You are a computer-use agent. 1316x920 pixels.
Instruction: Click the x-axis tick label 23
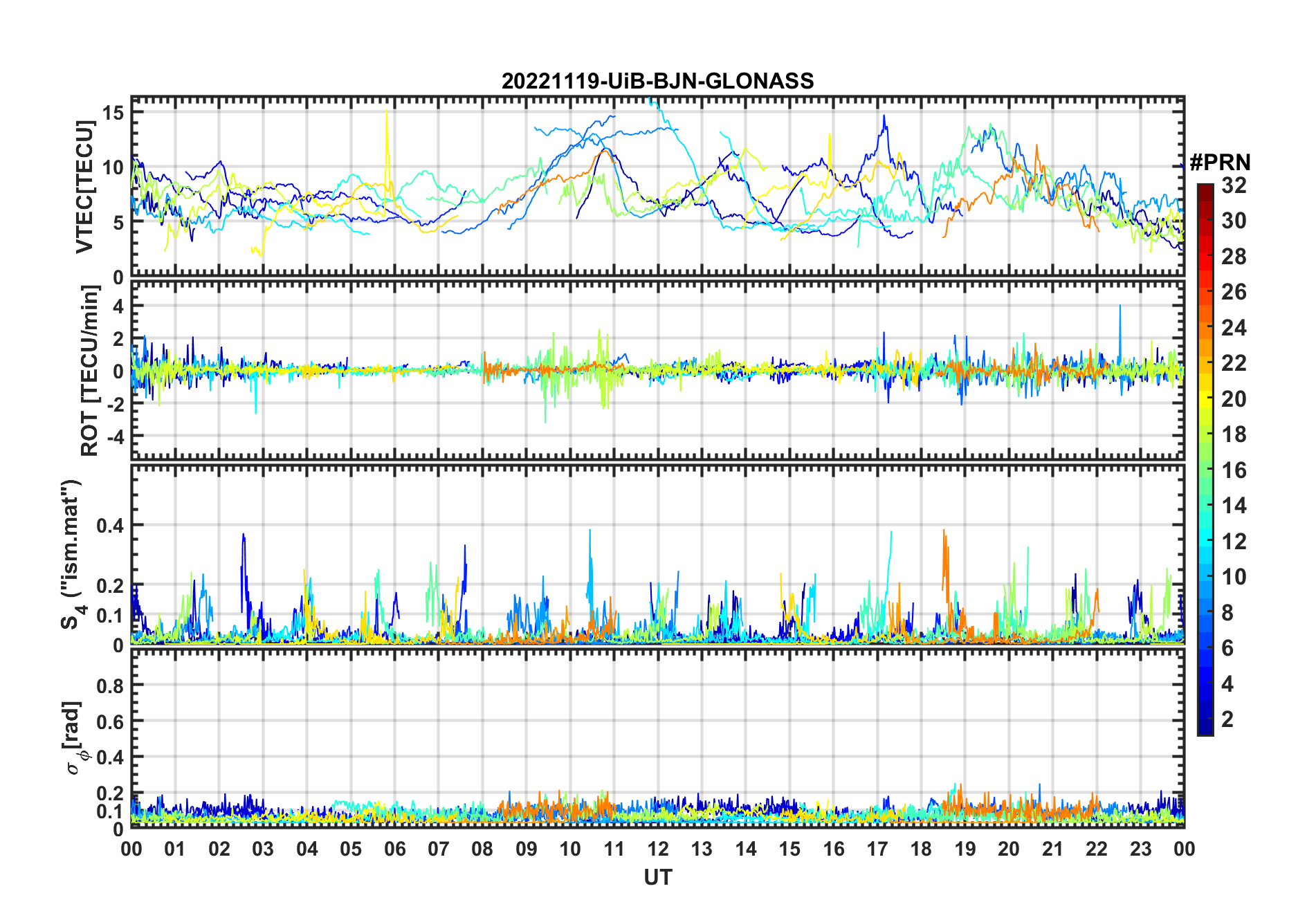[x=1140, y=849]
